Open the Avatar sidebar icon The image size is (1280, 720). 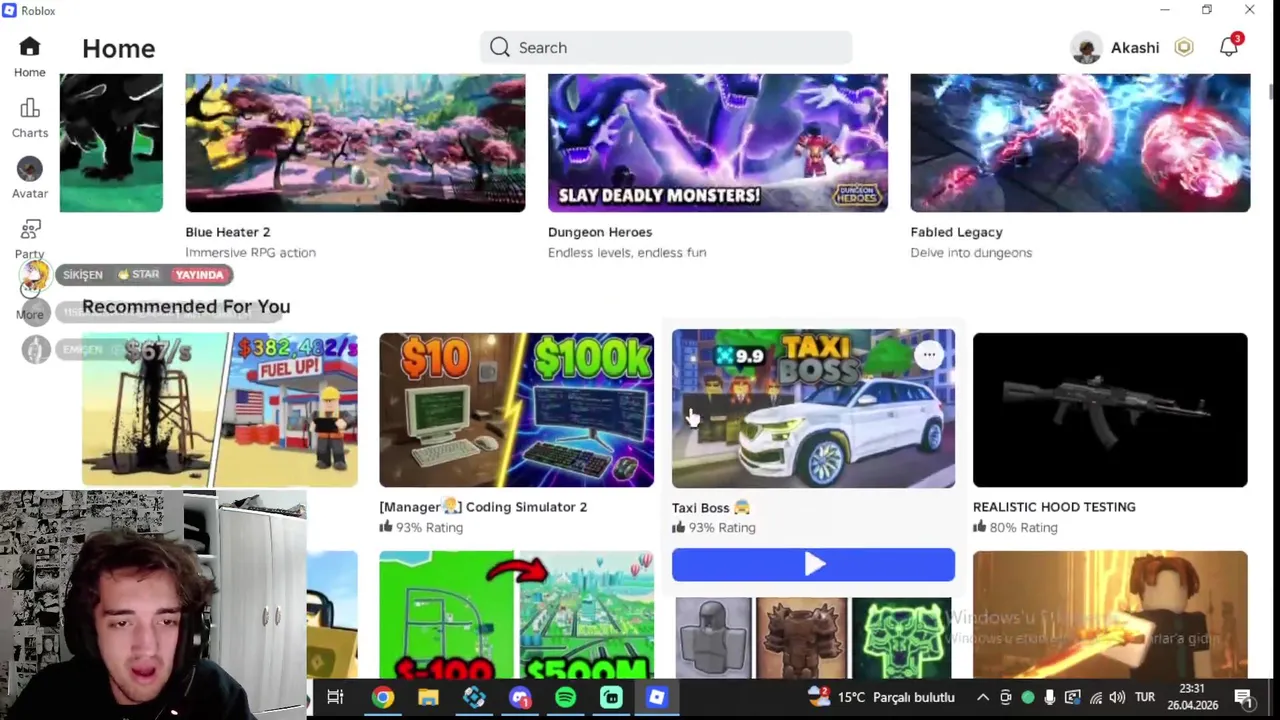tap(29, 168)
